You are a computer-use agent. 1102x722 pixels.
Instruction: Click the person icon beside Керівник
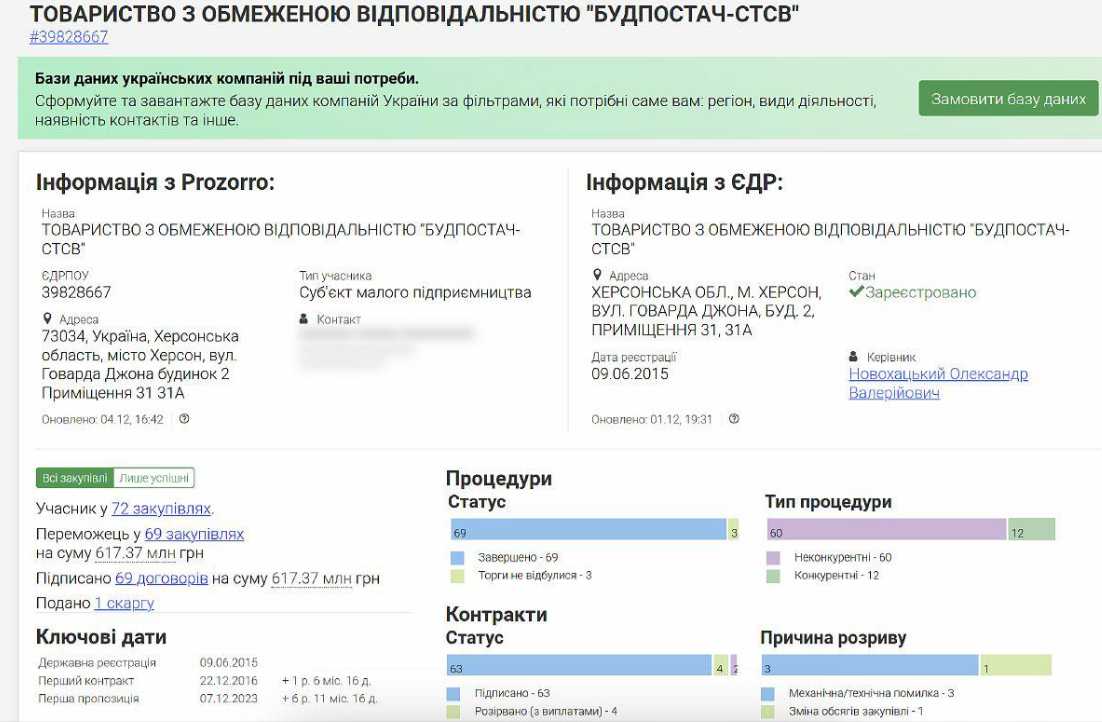[x=853, y=356]
